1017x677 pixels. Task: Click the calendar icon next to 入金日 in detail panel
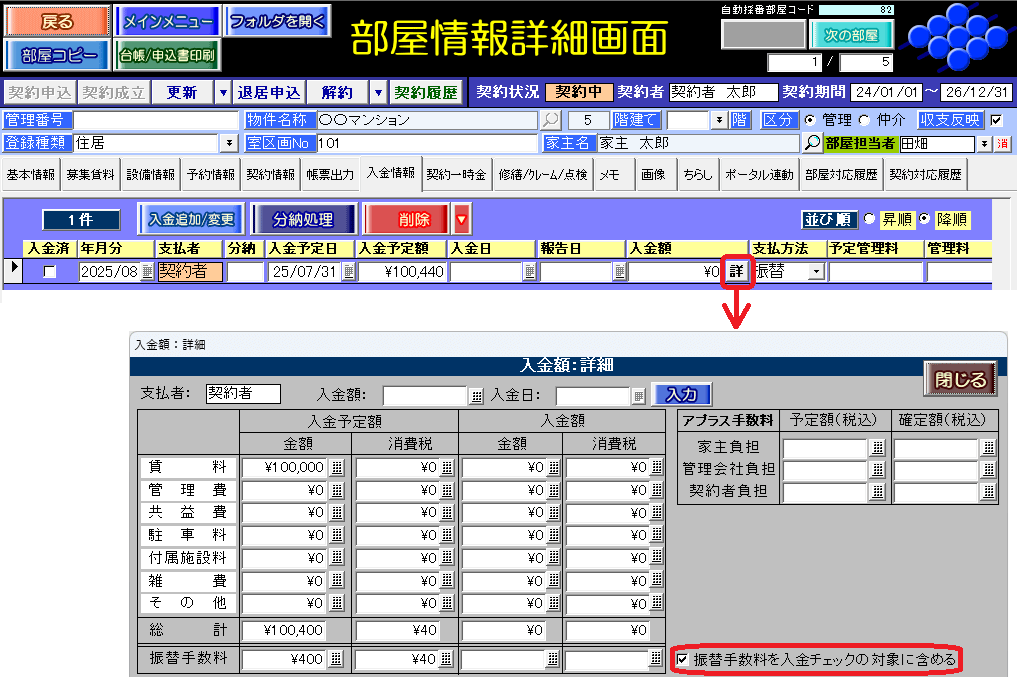click(x=637, y=395)
